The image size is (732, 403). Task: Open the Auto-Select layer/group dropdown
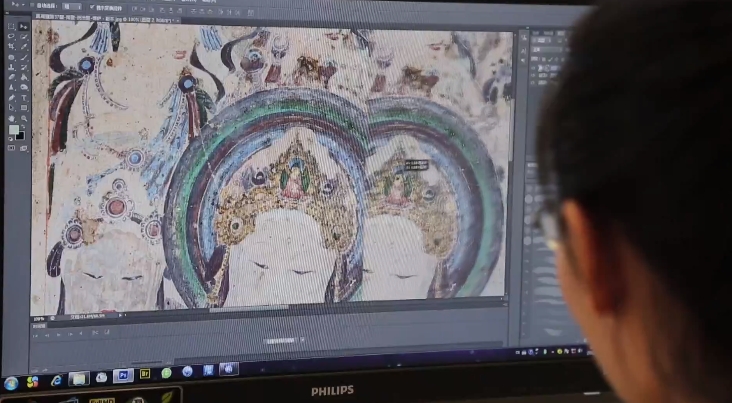tap(71, 7)
